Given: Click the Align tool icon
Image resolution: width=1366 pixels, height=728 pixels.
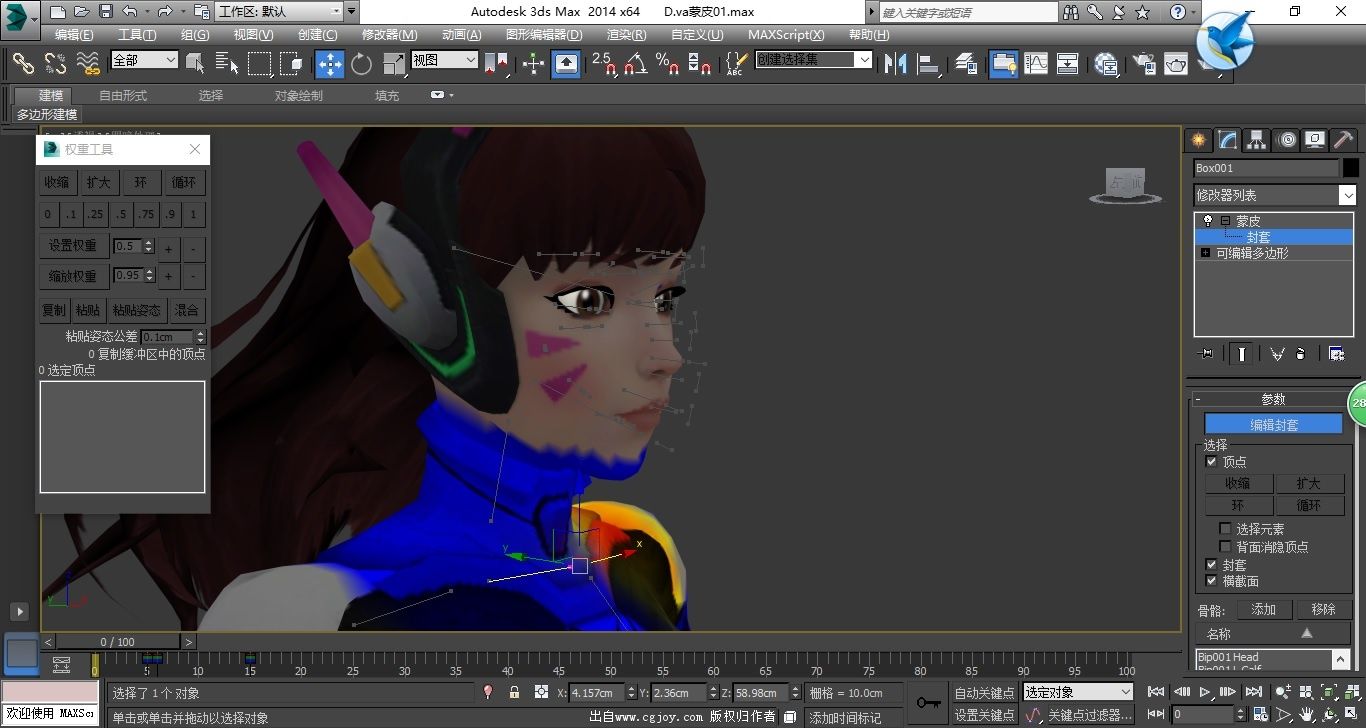Looking at the screenshot, I should coord(929,64).
